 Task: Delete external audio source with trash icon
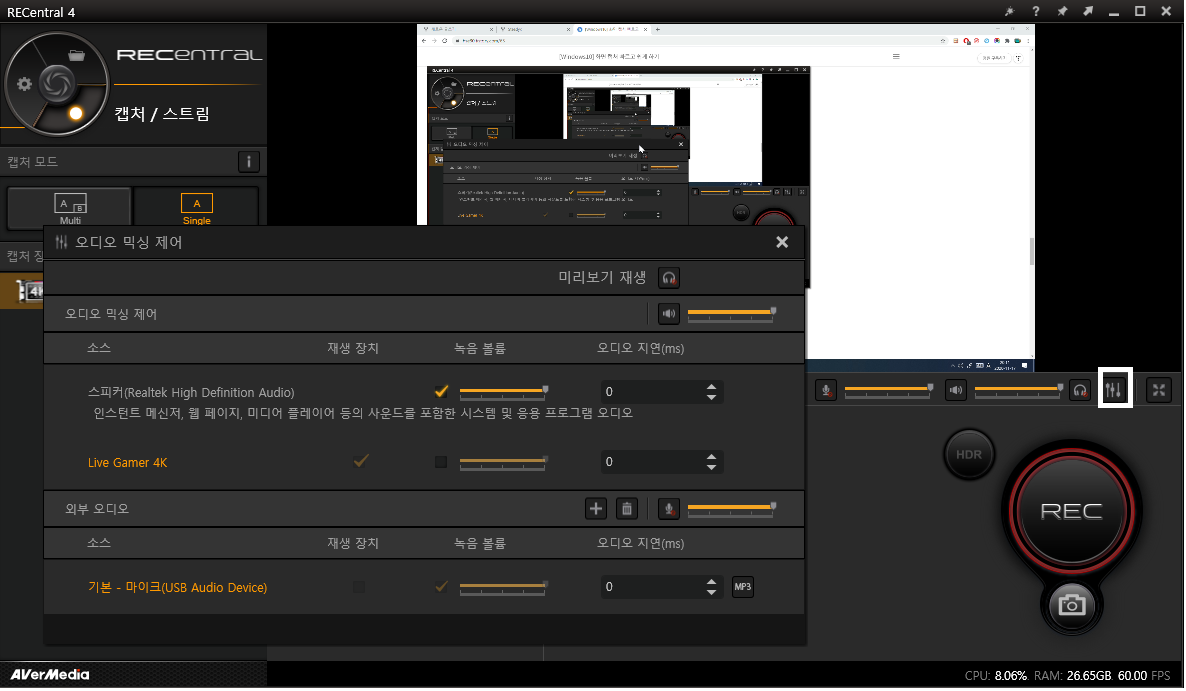627,509
